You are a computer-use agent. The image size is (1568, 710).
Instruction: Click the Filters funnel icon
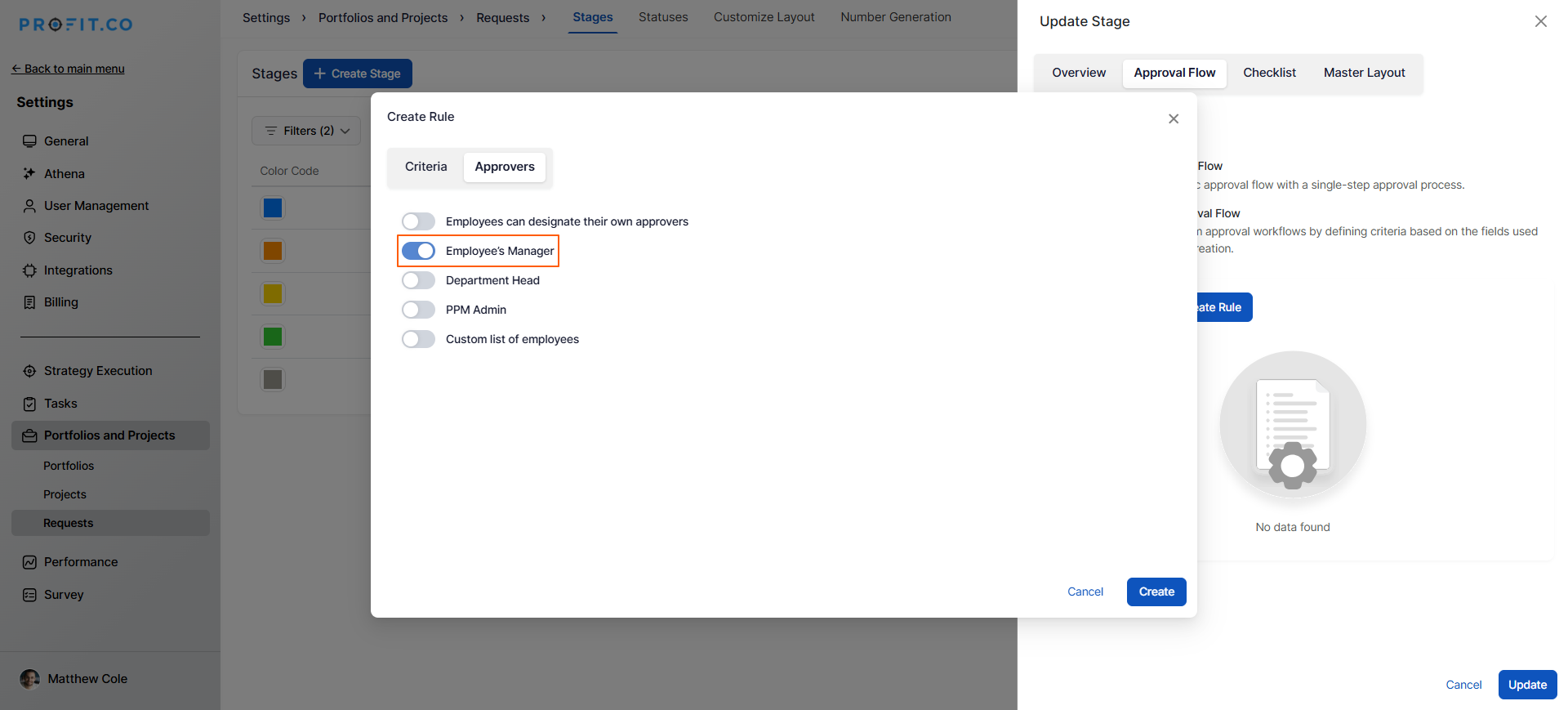(x=271, y=131)
